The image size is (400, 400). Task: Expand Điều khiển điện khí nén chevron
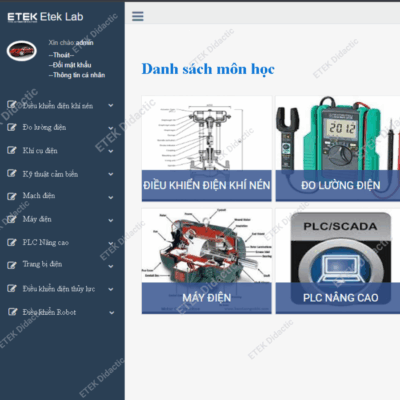point(111,105)
